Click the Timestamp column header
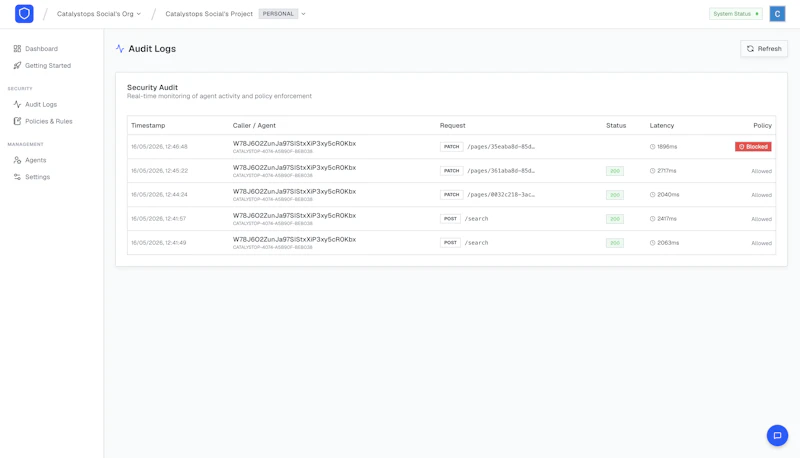Viewport: 800px width, 458px height. (148, 125)
